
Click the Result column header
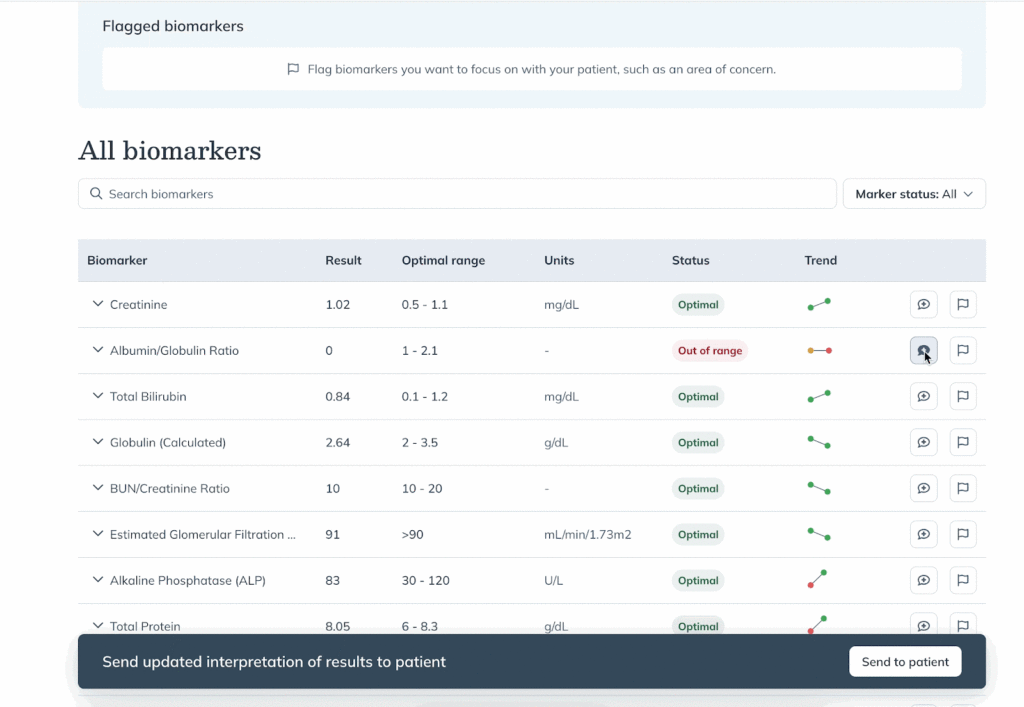[x=343, y=260]
